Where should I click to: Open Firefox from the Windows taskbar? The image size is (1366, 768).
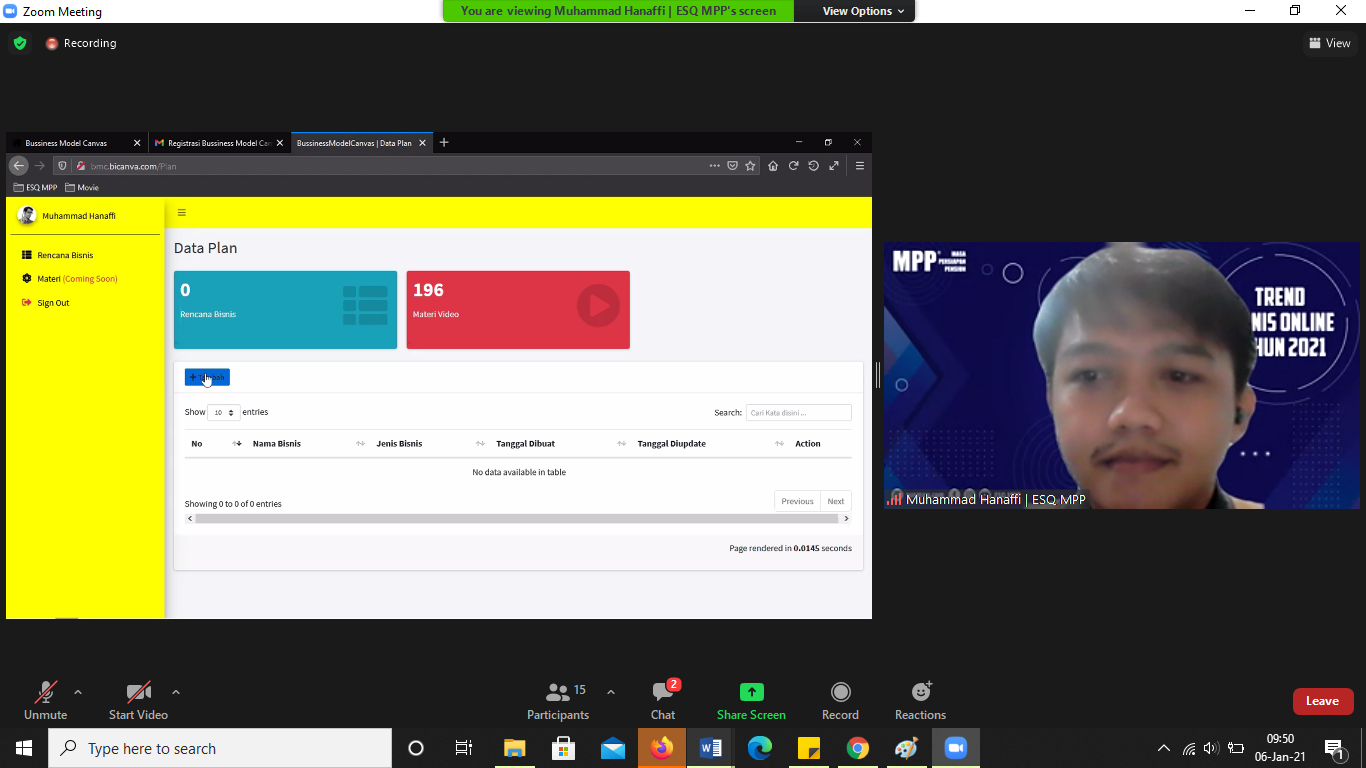[x=661, y=748]
